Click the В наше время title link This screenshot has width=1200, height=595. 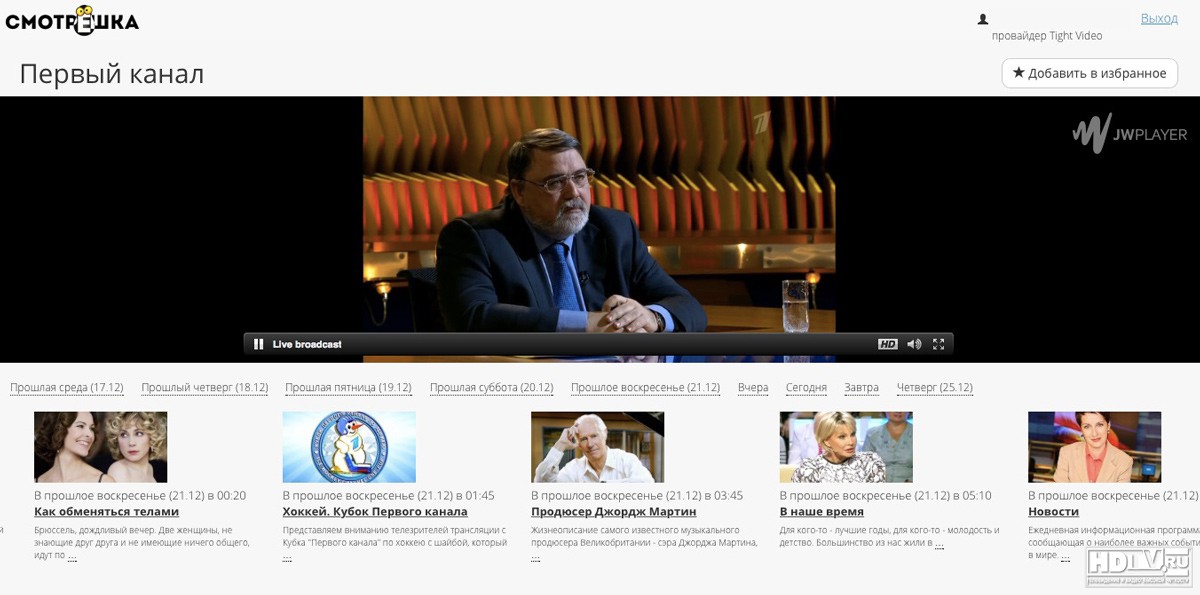[822, 512]
